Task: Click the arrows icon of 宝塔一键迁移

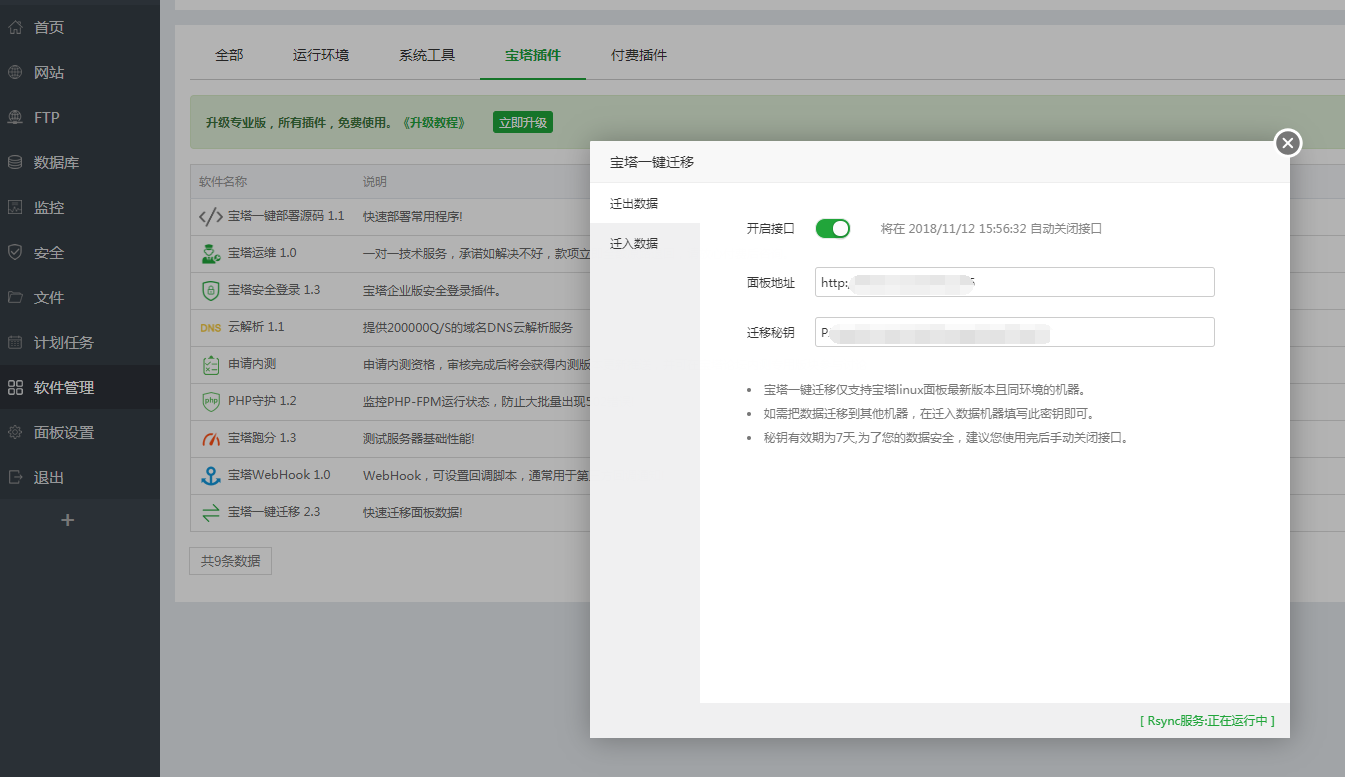Action: [211, 513]
